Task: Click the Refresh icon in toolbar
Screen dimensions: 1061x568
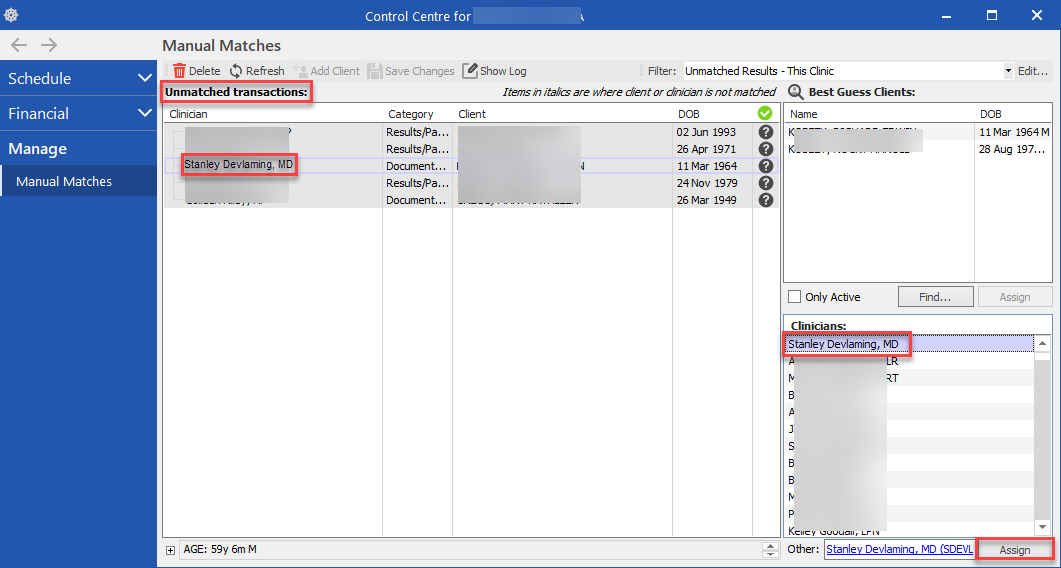Action: [x=236, y=71]
